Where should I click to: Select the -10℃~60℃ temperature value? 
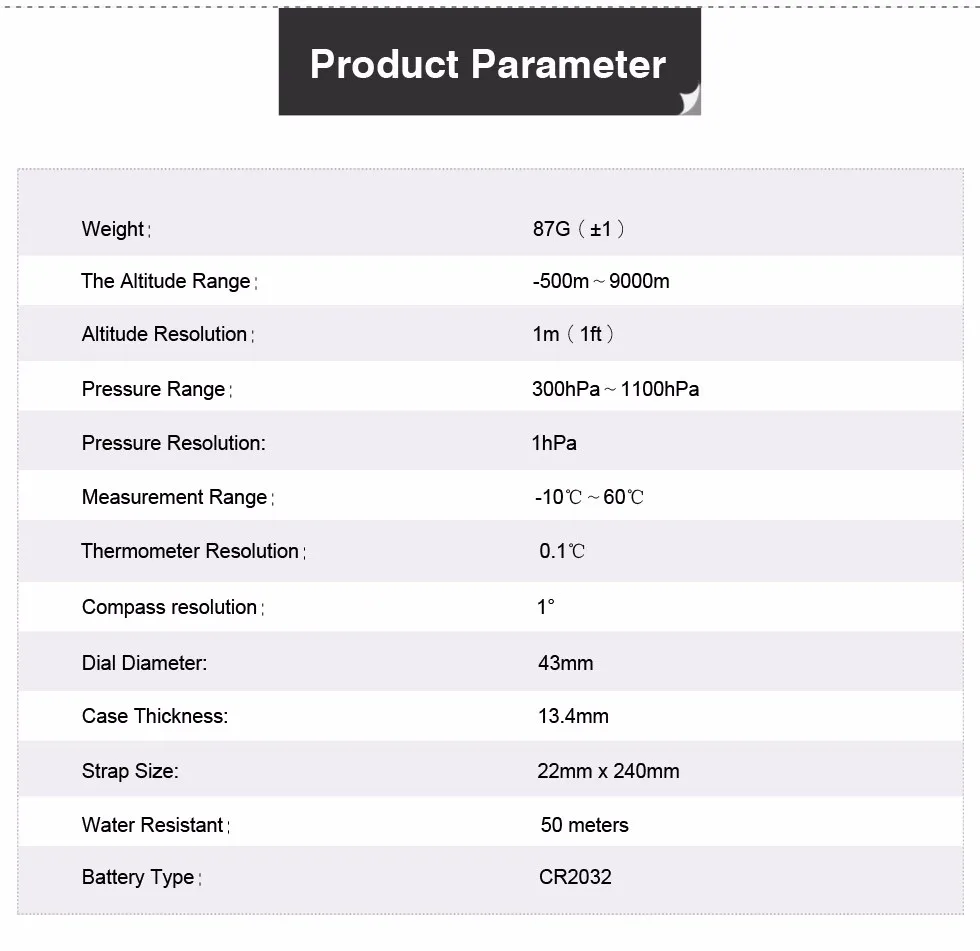[x=589, y=497]
